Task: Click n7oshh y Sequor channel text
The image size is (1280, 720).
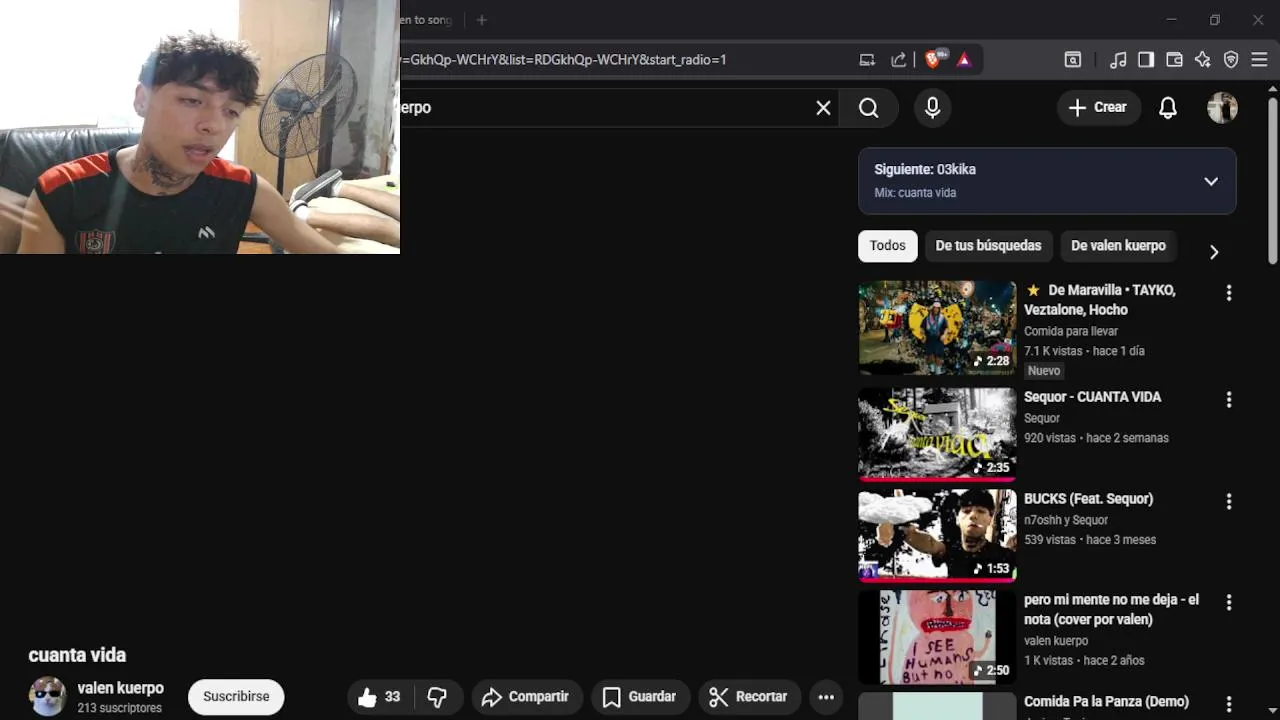Action: (x=1066, y=520)
